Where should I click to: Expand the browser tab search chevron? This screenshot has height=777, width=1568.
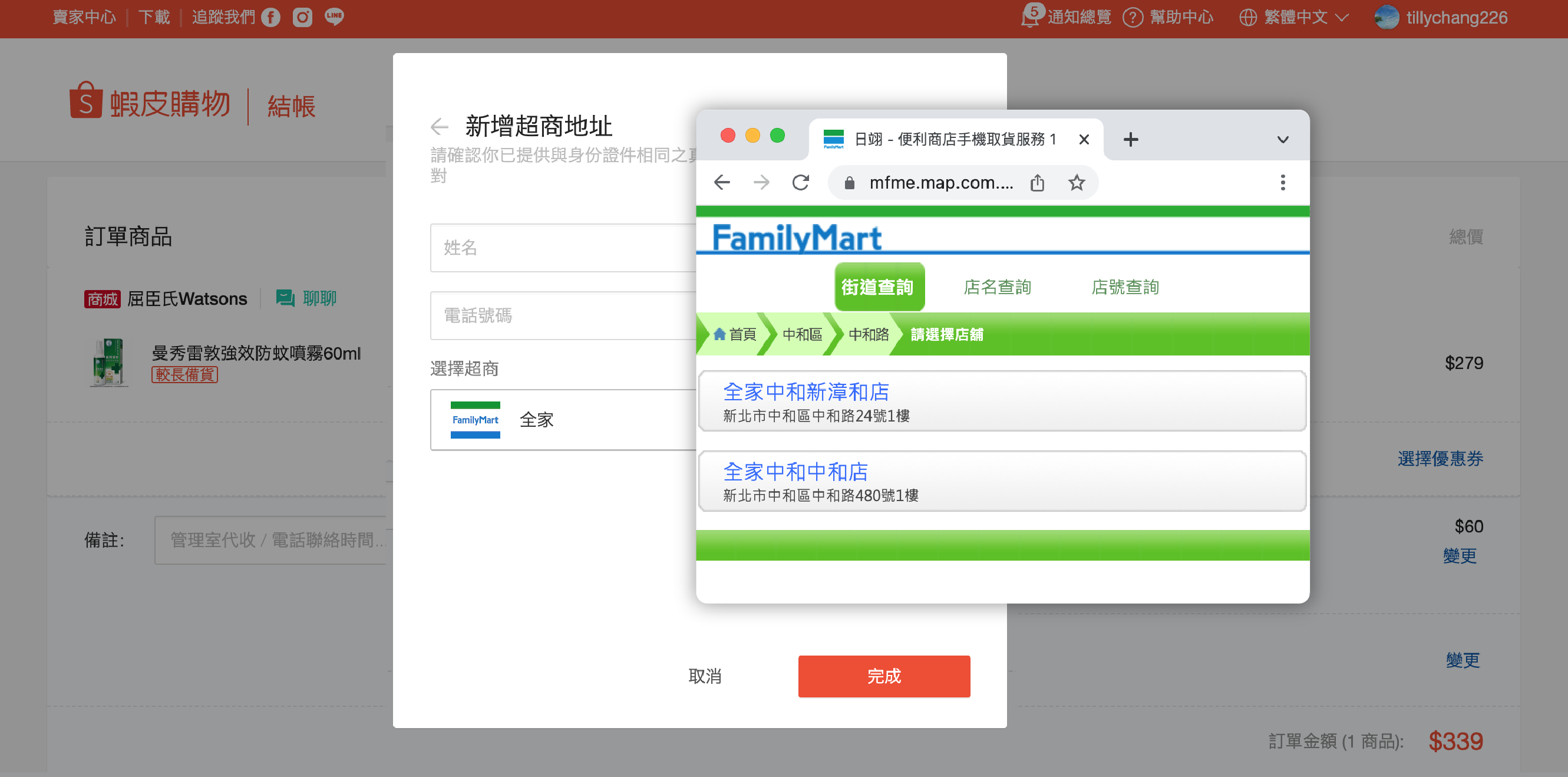coord(1283,140)
